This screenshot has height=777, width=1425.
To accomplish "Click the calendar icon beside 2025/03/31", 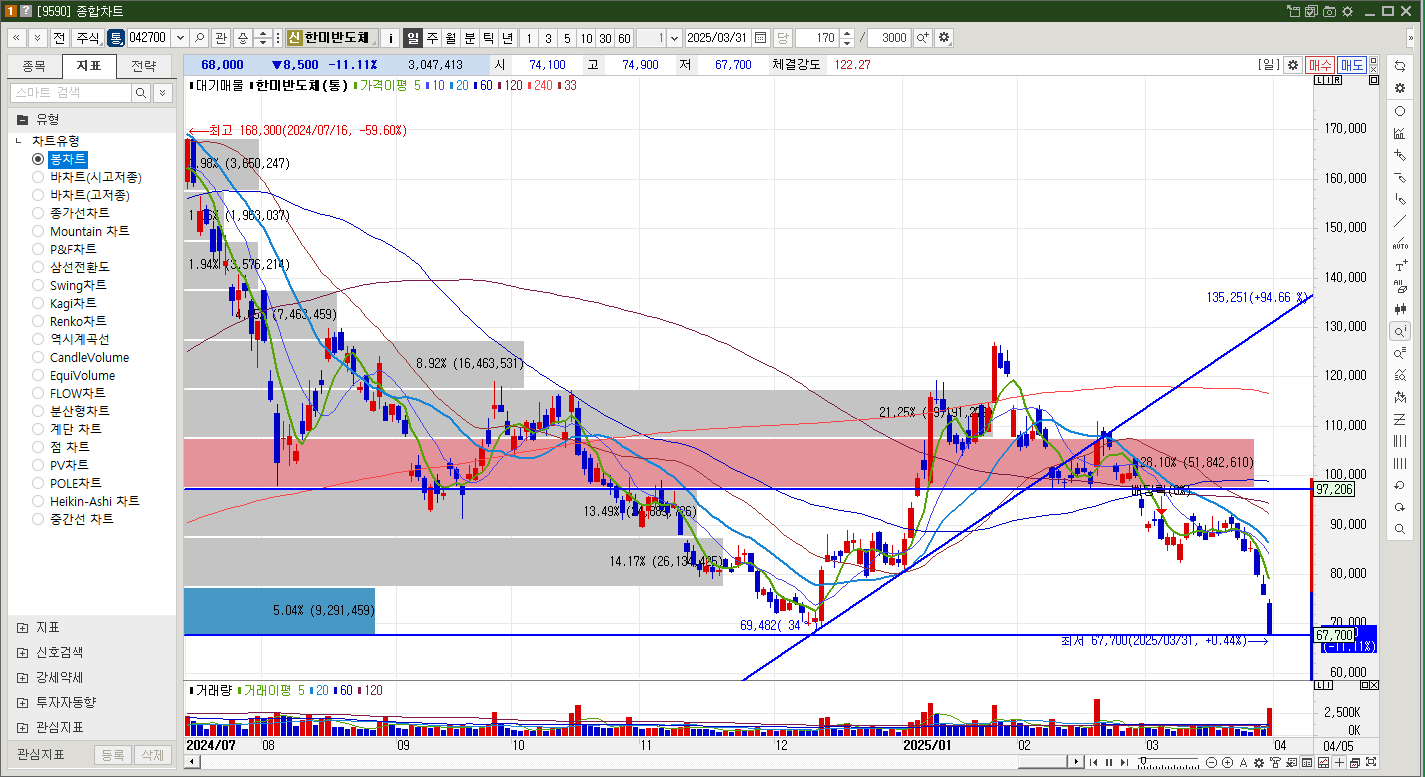I will [761, 38].
